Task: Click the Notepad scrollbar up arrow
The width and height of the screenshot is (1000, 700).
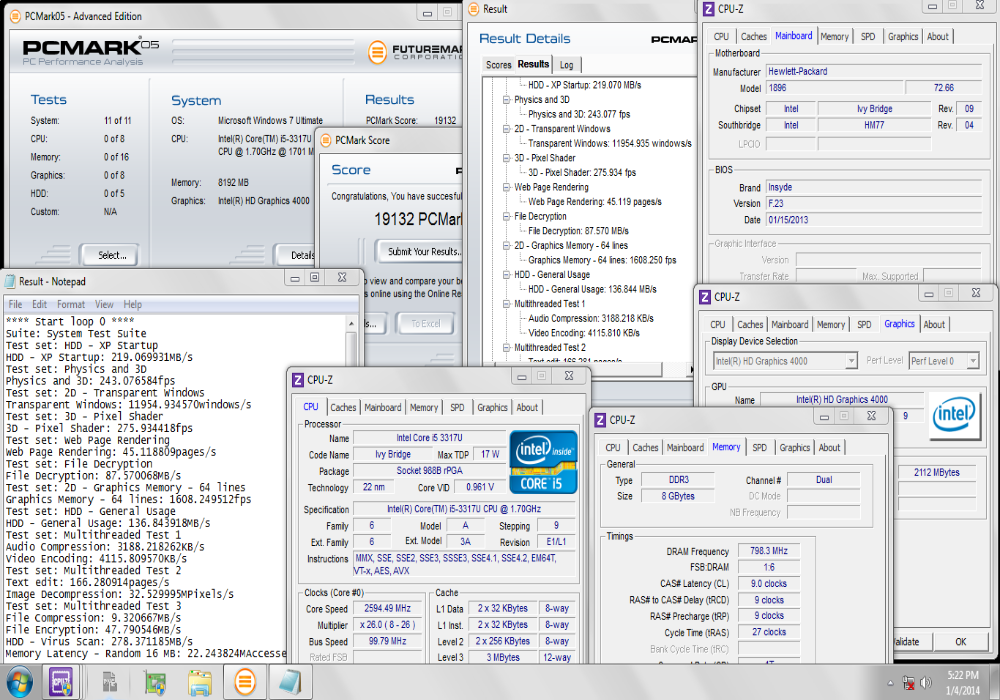Action: click(x=351, y=324)
